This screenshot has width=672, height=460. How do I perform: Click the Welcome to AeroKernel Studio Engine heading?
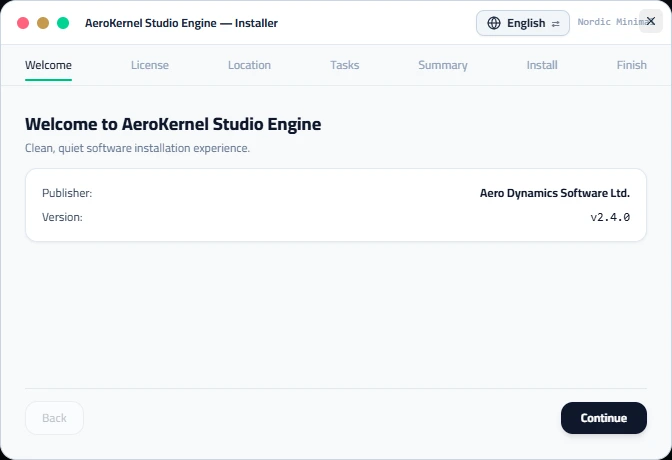pyautogui.click(x=173, y=124)
